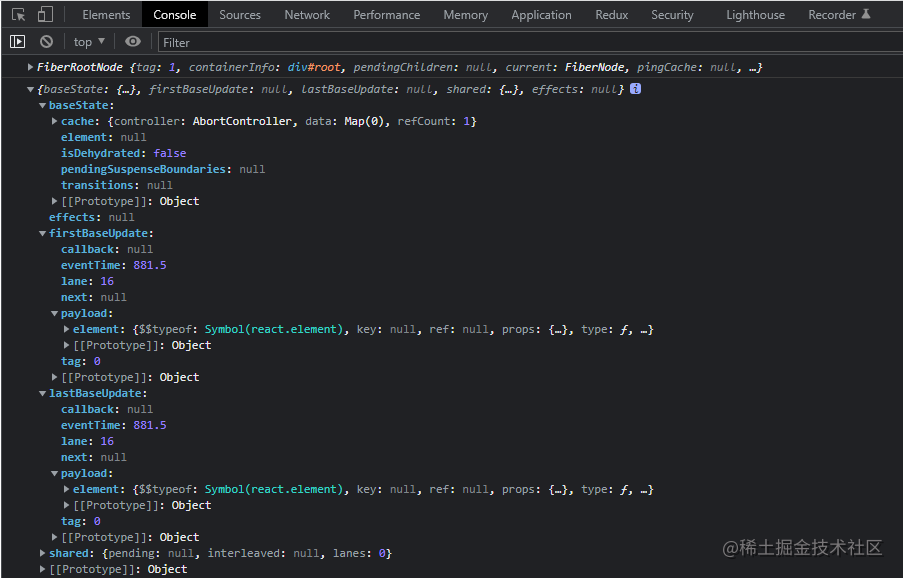The width and height of the screenshot is (903, 578).
Task: Expand Prototype under baseState
Action: click(x=54, y=201)
